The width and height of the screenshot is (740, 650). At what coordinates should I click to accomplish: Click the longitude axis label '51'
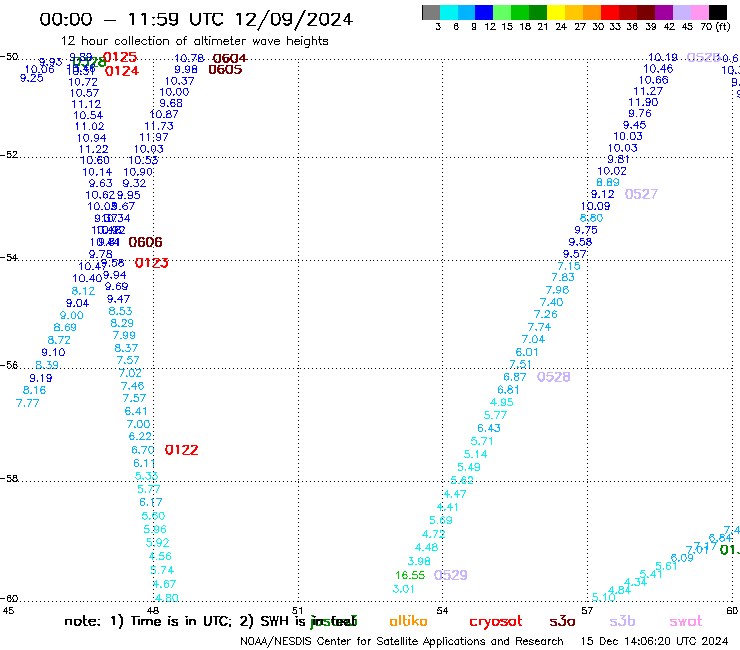pyautogui.click(x=297, y=610)
